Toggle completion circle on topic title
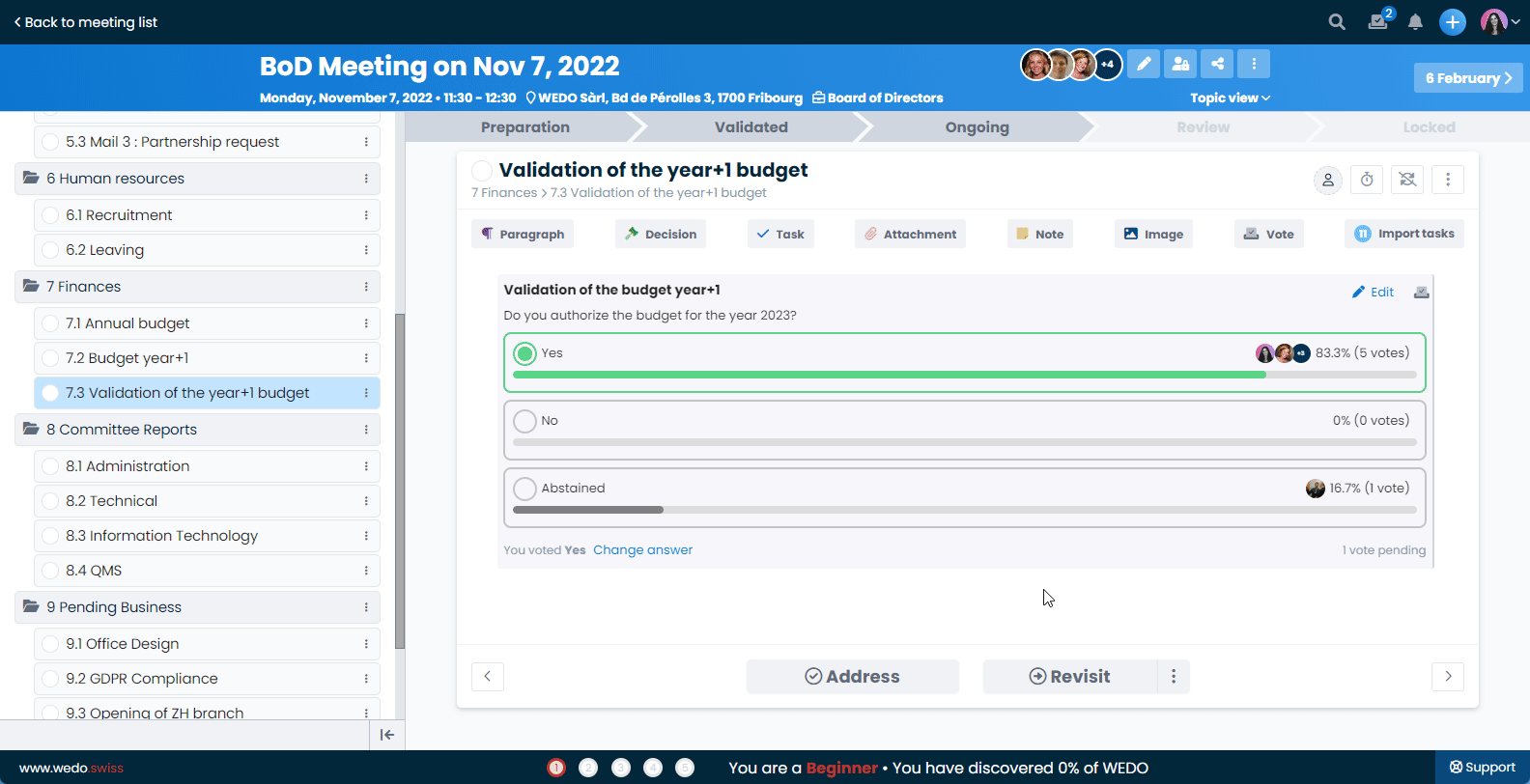 coord(482,171)
